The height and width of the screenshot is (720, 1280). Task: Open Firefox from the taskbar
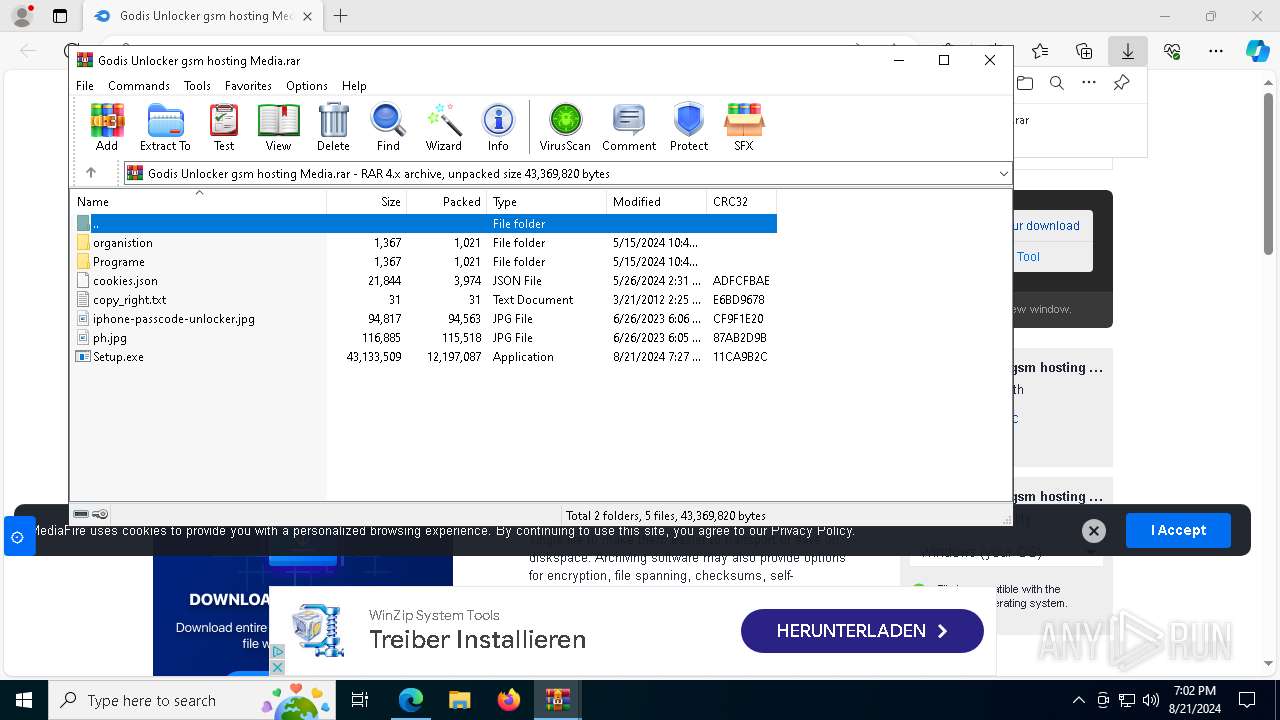509,700
